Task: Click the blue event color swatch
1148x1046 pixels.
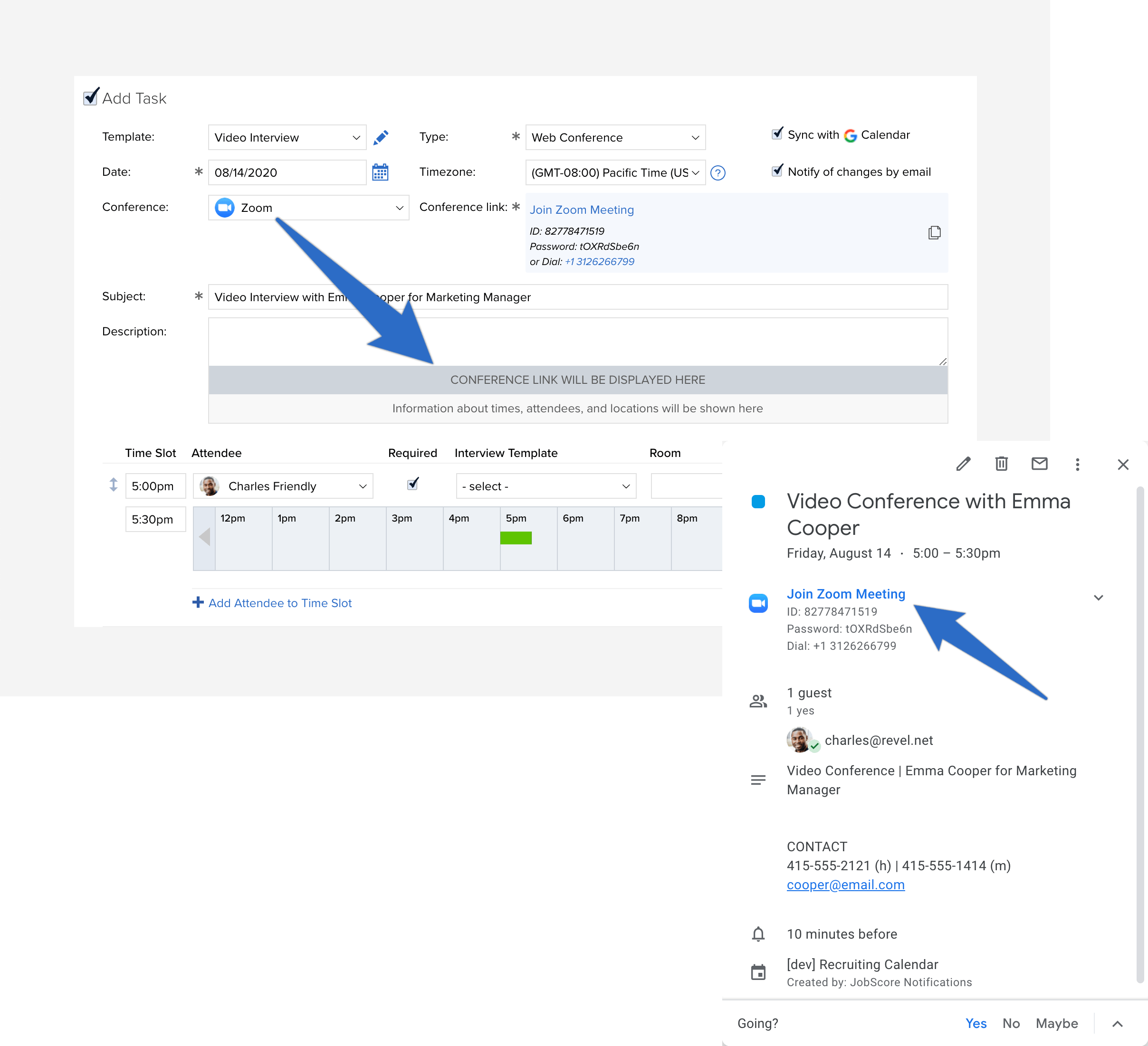Action: (x=758, y=502)
